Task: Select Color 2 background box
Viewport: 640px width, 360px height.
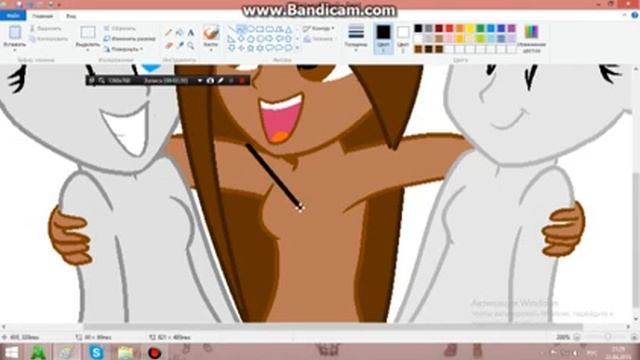Action: point(403,39)
